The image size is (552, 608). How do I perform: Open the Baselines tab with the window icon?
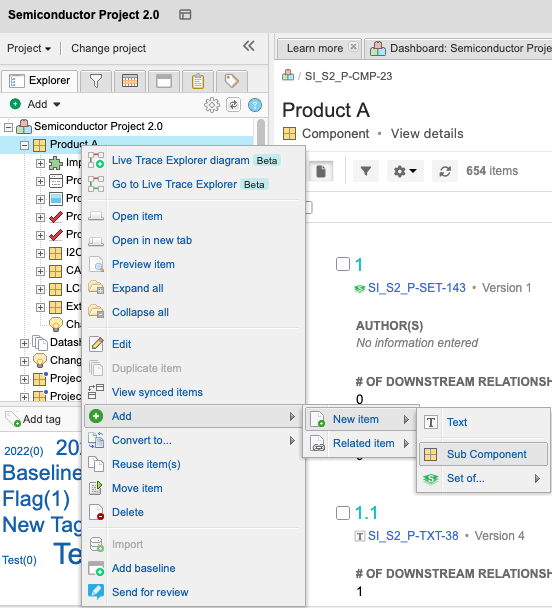(164, 81)
